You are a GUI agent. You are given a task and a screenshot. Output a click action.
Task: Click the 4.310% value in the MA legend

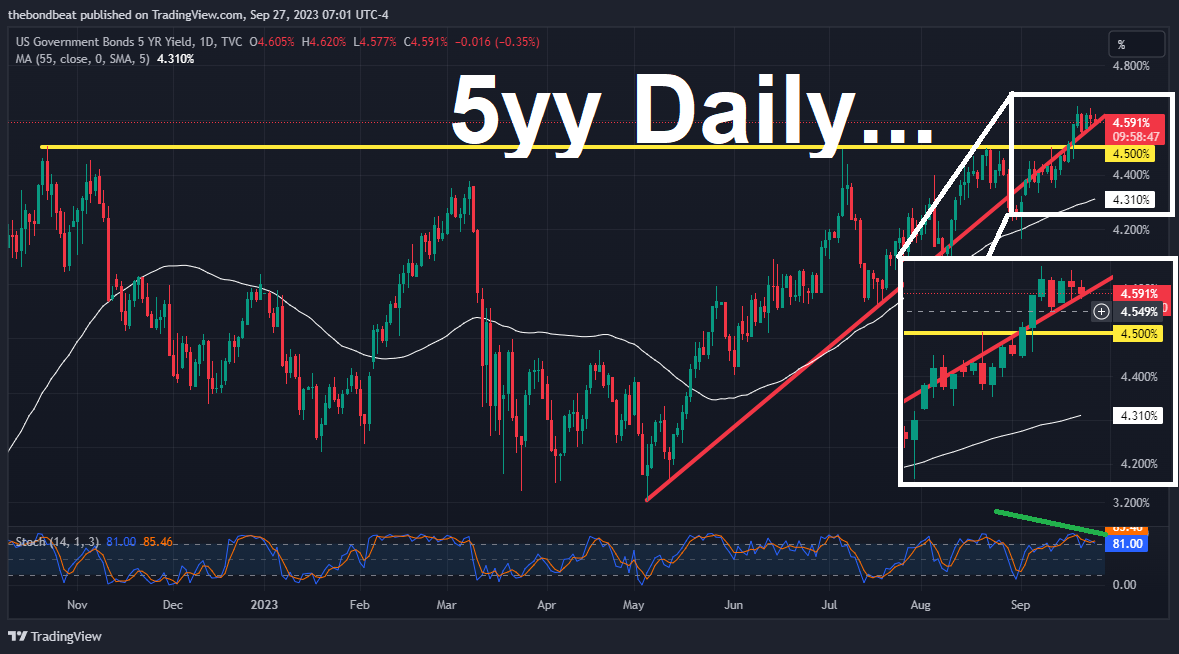pyautogui.click(x=175, y=59)
